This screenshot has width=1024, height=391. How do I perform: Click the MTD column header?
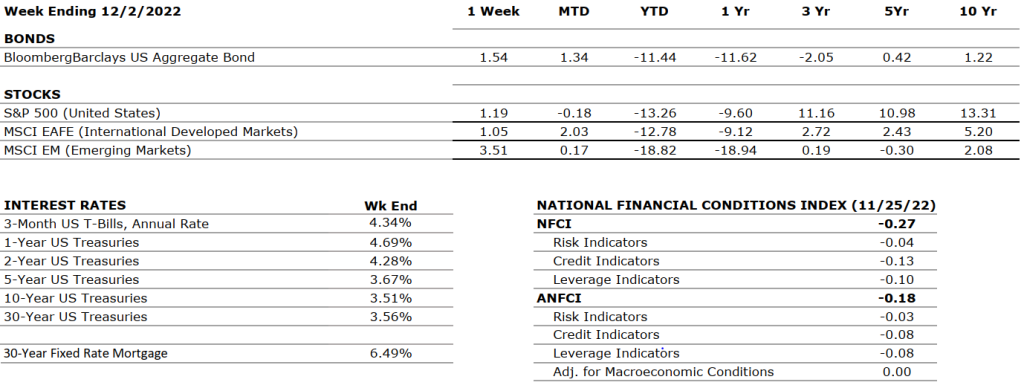point(574,12)
